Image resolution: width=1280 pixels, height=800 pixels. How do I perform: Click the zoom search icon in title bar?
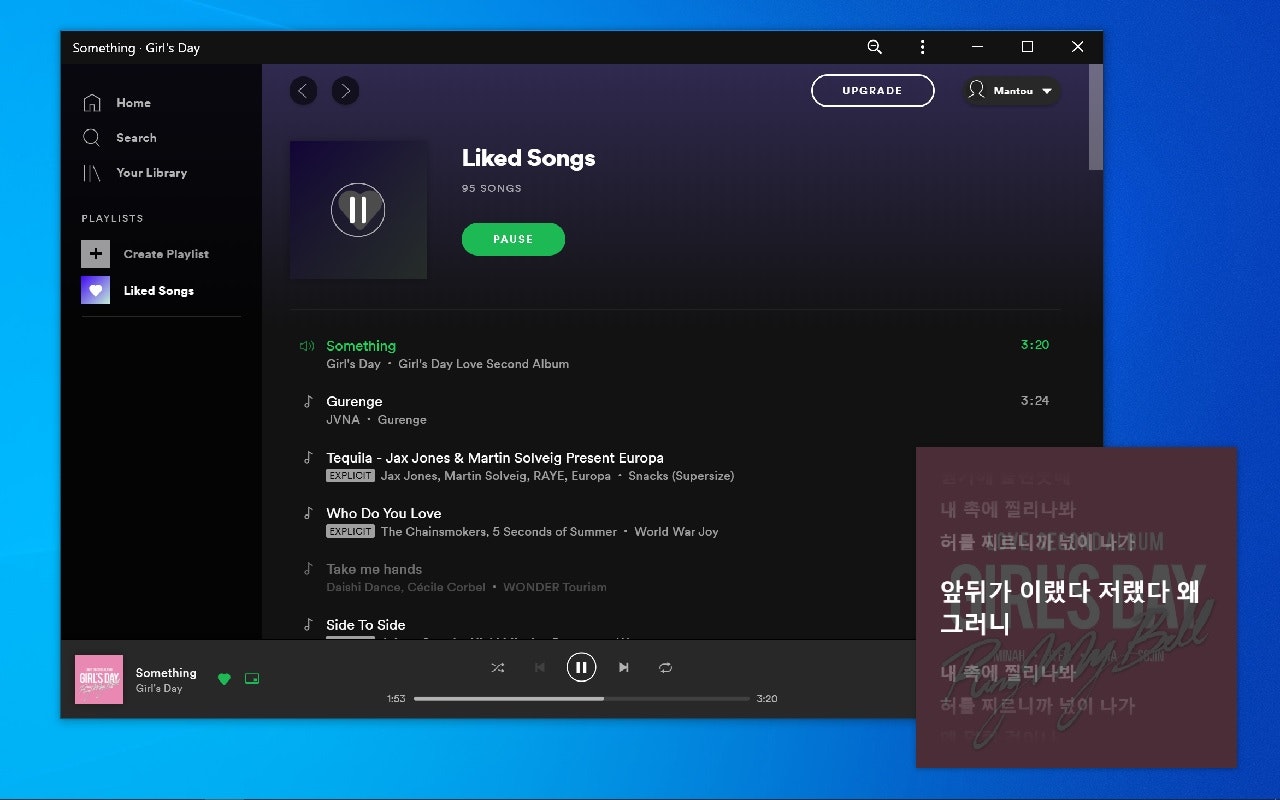click(874, 47)
